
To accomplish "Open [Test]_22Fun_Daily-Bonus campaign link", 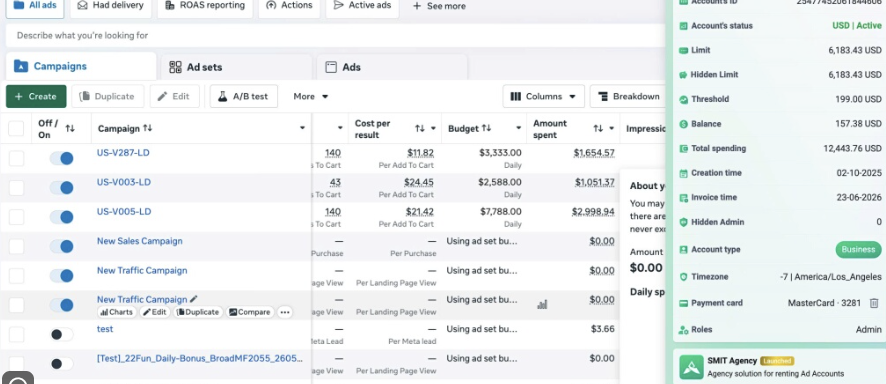I will [x=200, y=358].
